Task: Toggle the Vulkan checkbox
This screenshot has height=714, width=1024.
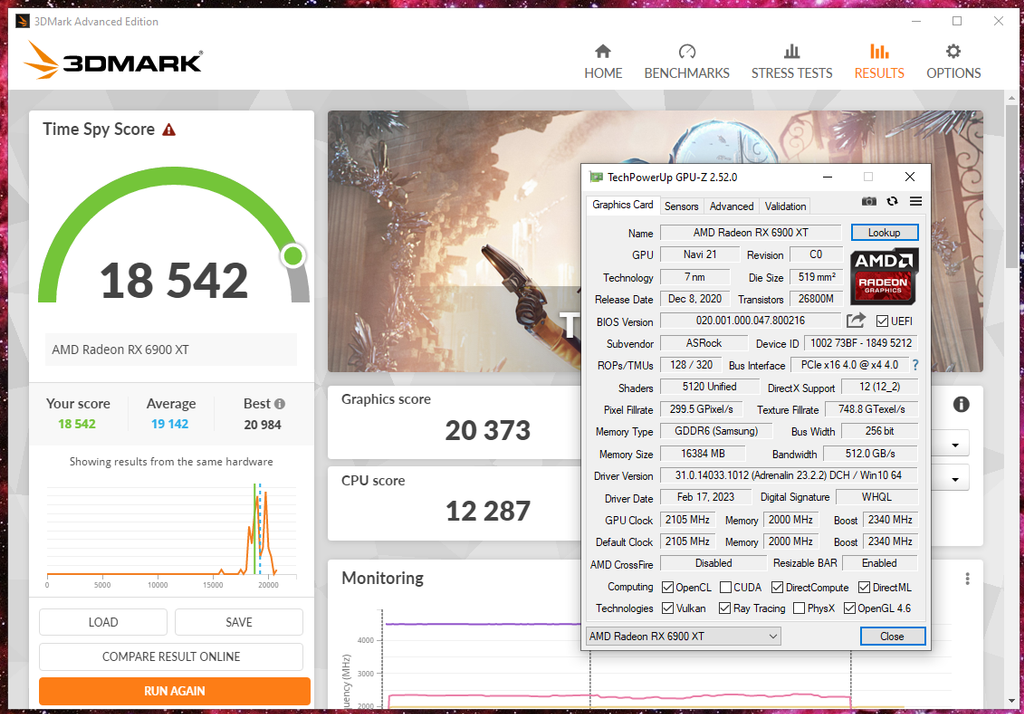Action: 667,608
